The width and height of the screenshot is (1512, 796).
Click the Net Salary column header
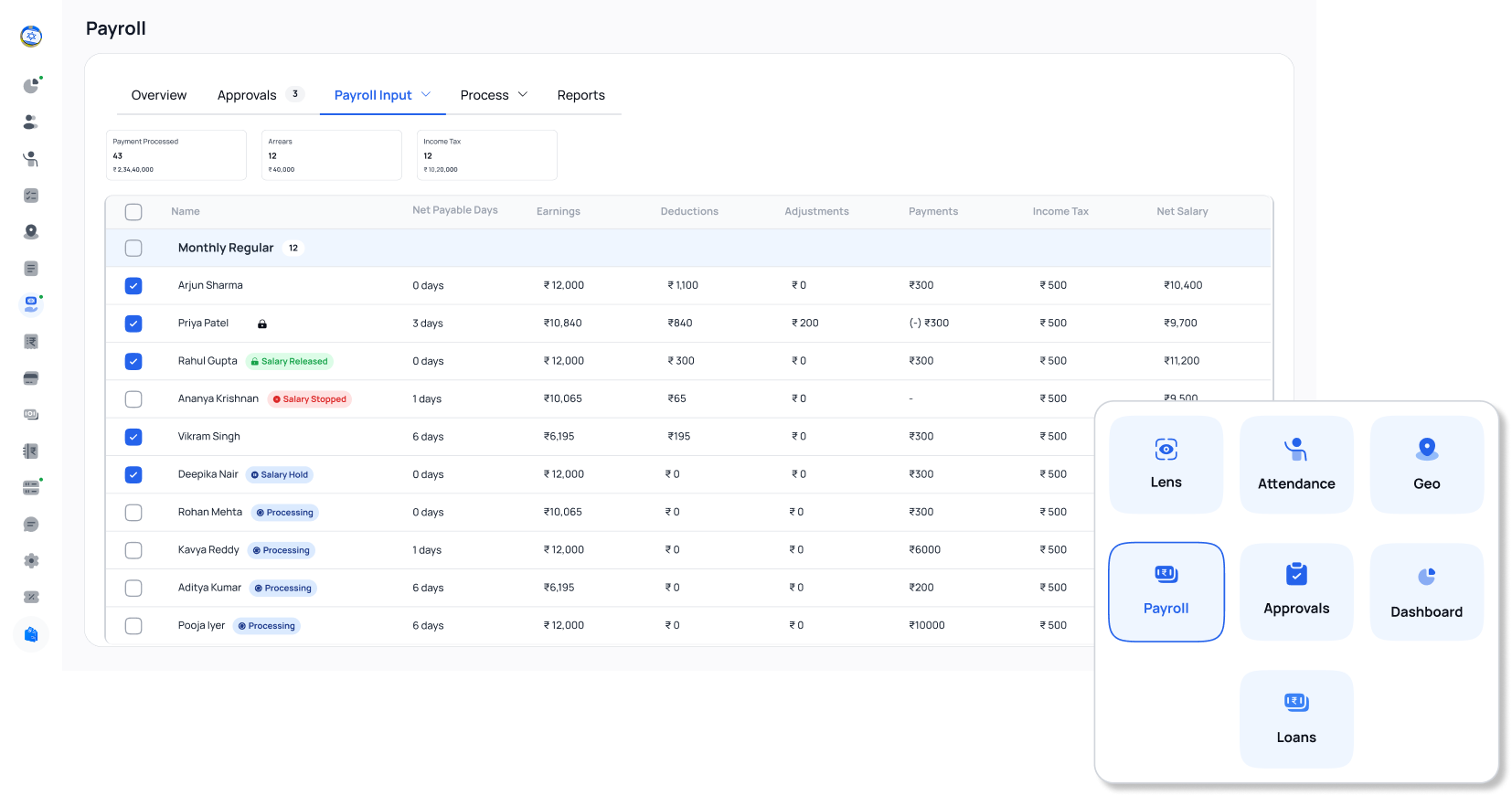coord(1182,211)
